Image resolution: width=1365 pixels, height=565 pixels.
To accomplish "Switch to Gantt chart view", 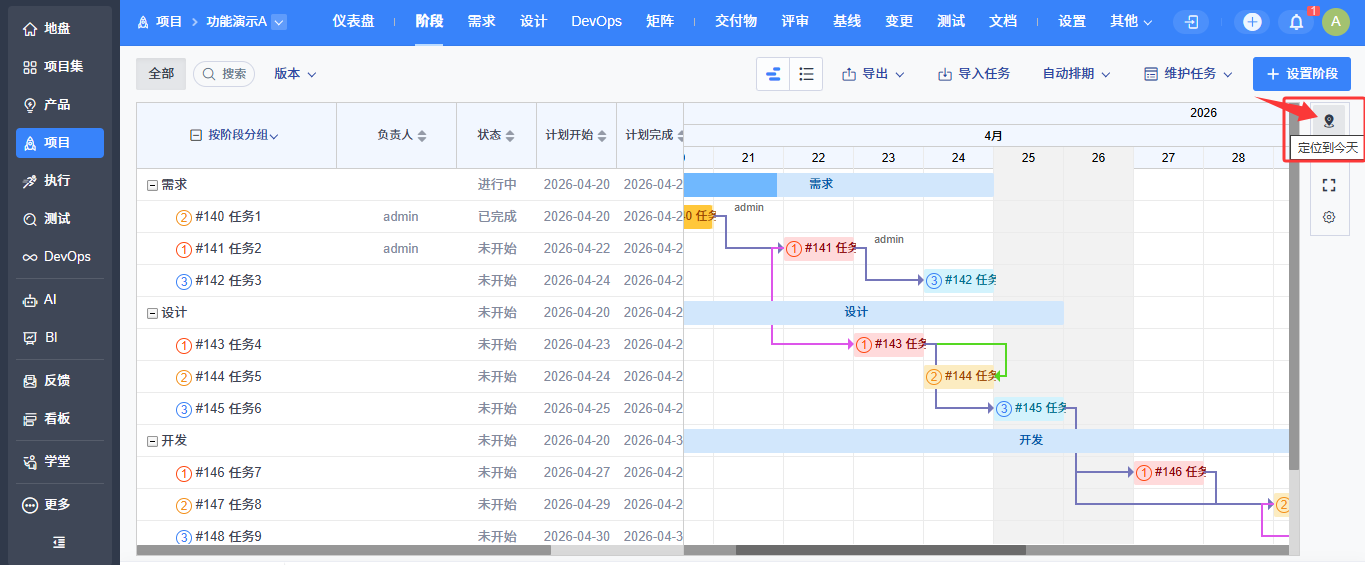I will pyautogui.click(x=773, y=74).
